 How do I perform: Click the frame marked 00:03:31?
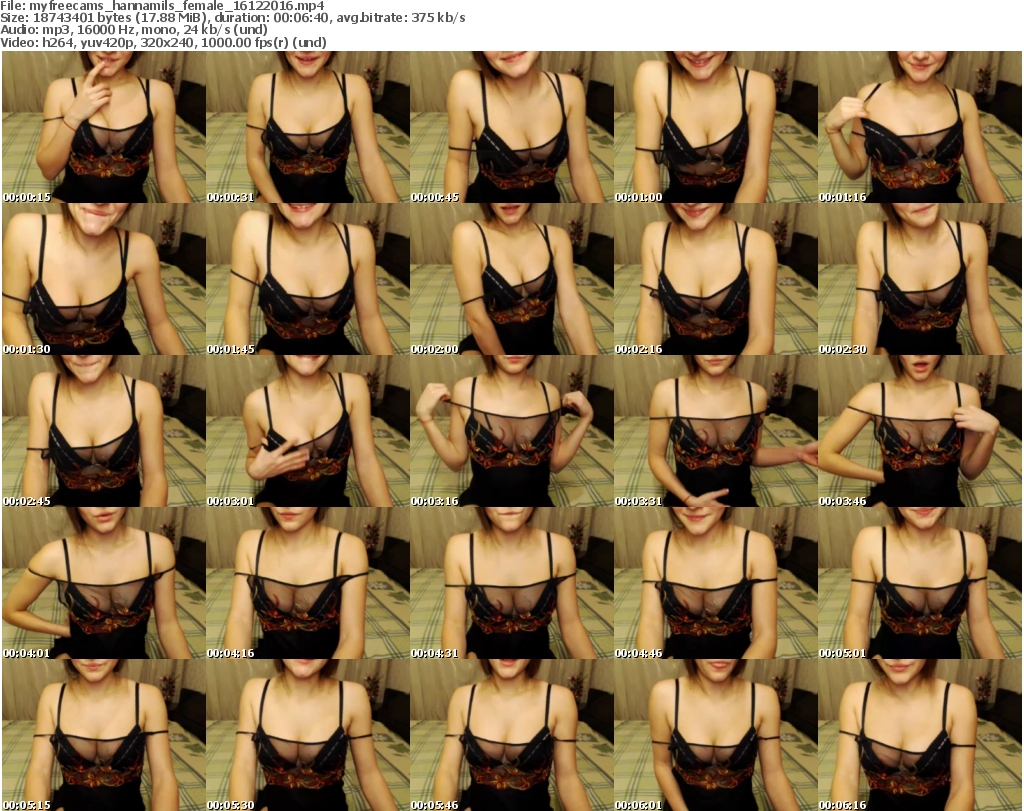[x=716, y=432]
